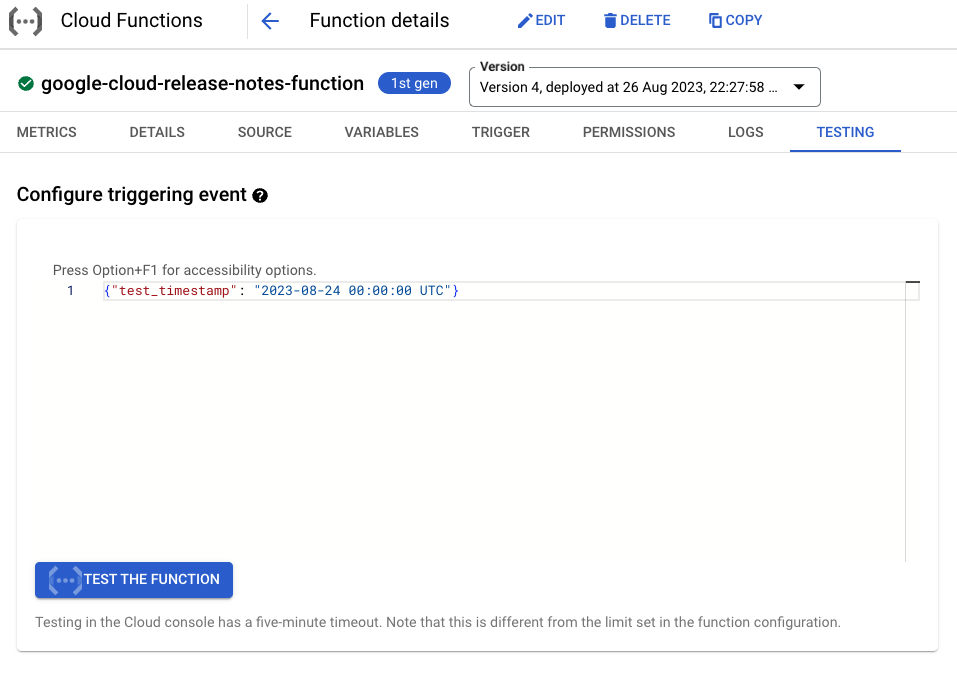Click the test_timestamp key in the JSON
Image resolution: width=957 pixels, height=682 pixels.
[174, 291]
